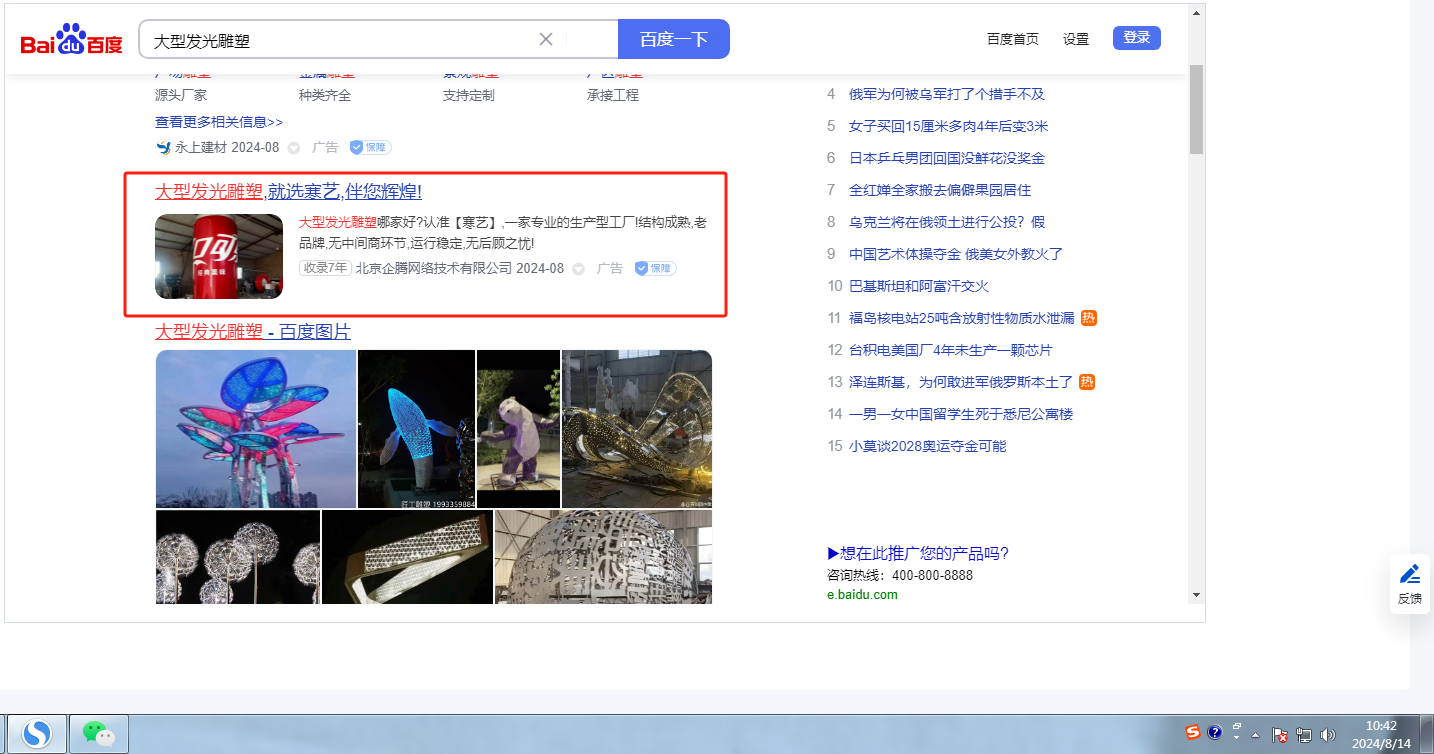Click the network status tray icon
The image size is (1434, 754).
point(1304,735)
